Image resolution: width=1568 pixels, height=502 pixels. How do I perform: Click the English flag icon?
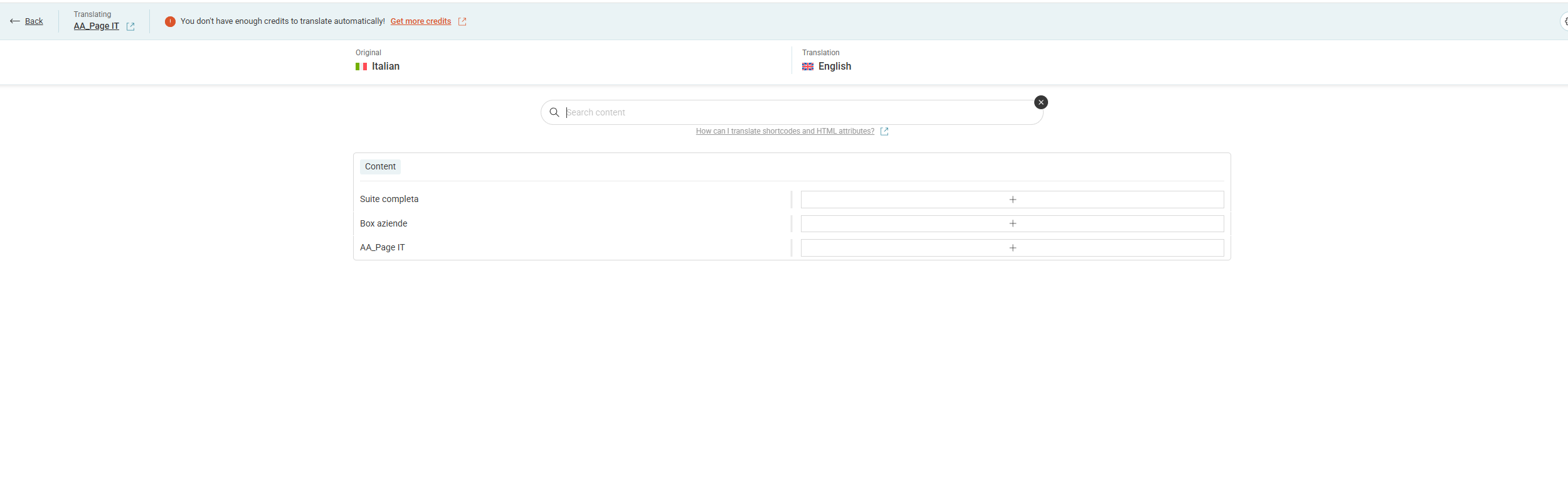click(808, 67)
